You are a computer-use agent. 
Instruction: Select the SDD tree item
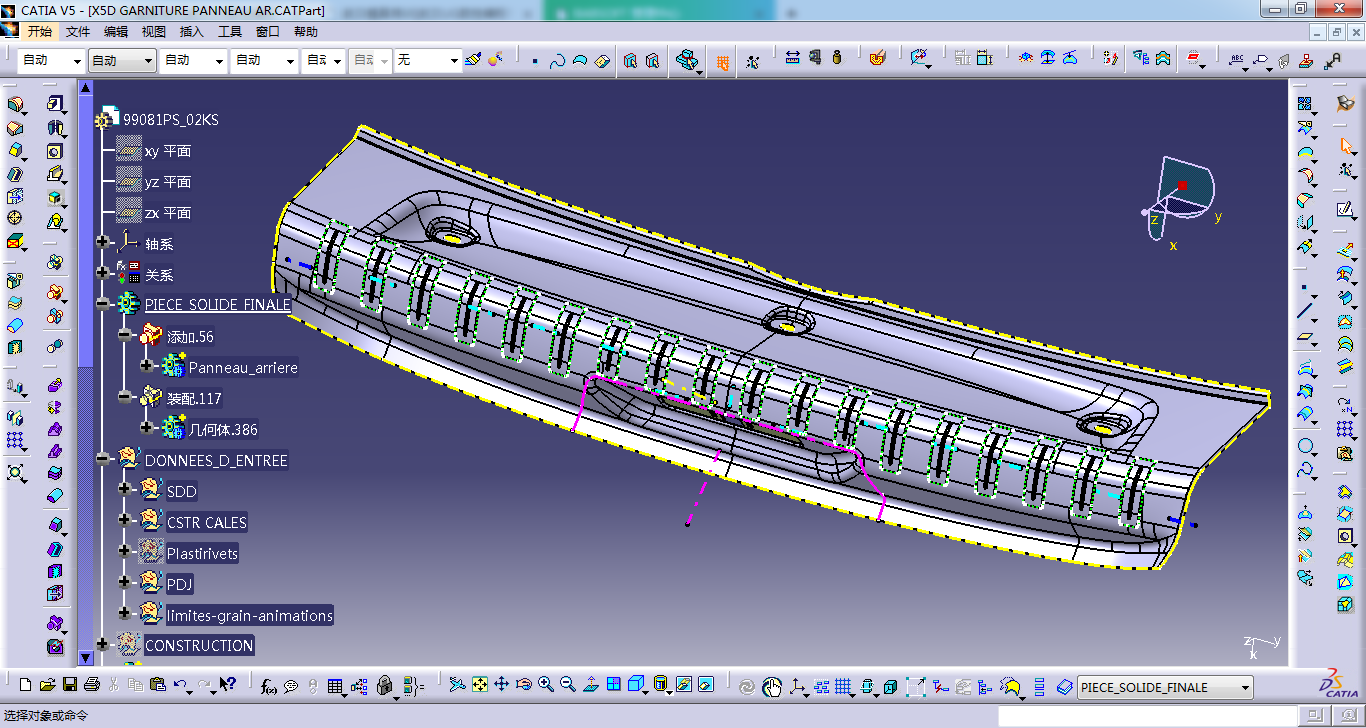click(x=182, y=491)
